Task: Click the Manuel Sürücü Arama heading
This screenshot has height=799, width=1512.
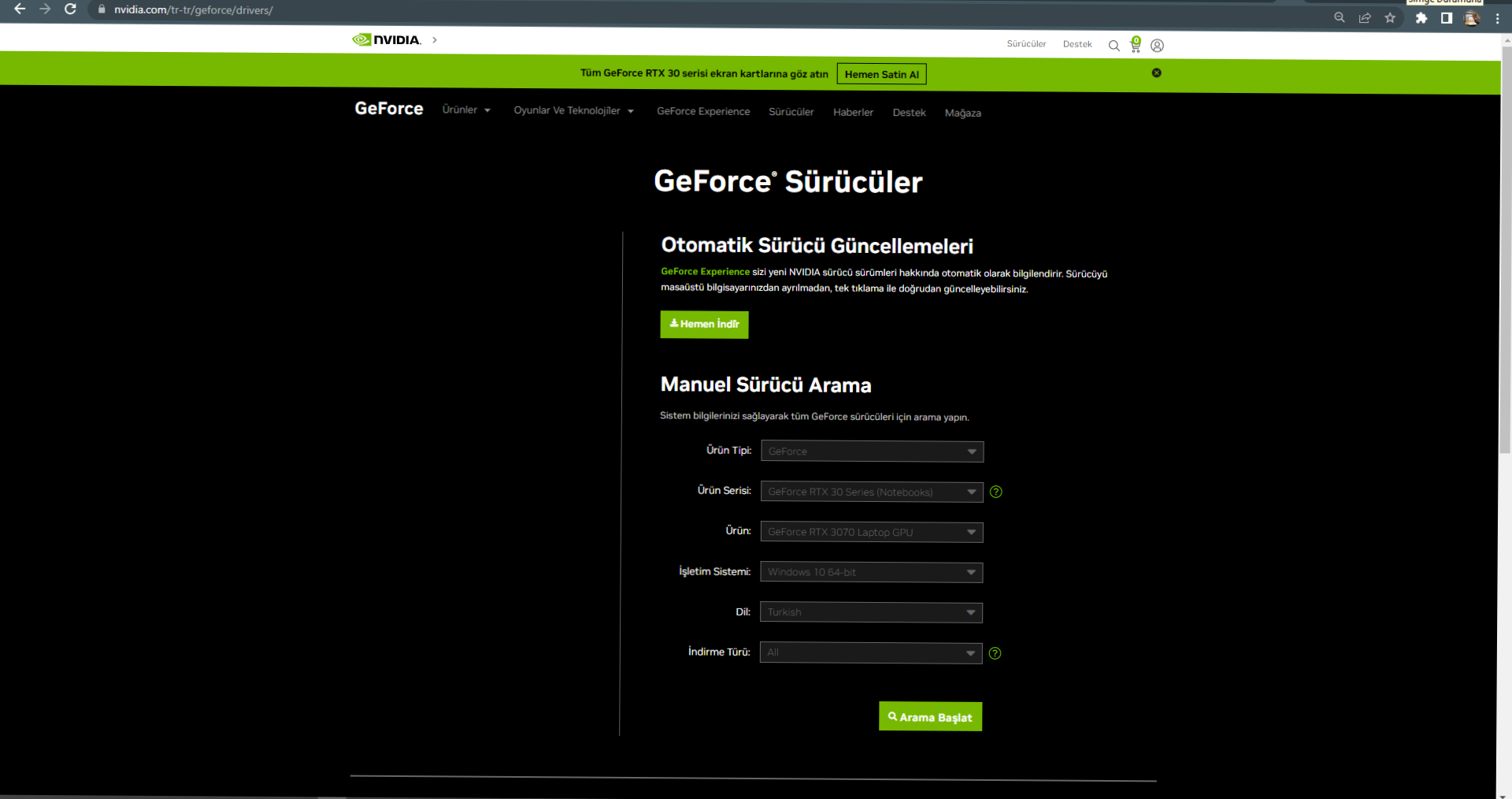Action: [765, 385]
